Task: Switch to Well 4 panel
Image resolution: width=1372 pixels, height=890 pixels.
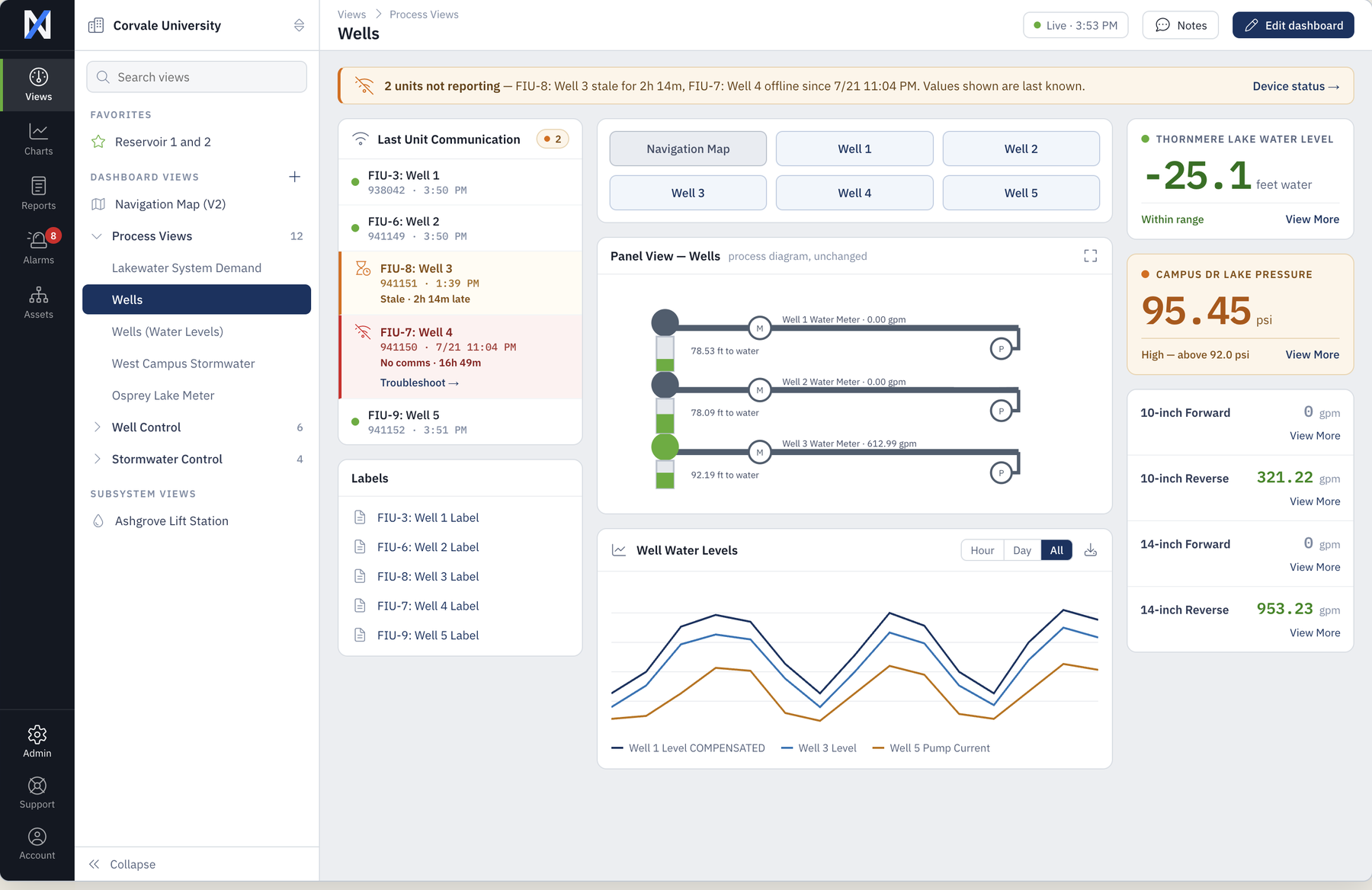Action: pyautogui.click(x=854, y=193)
